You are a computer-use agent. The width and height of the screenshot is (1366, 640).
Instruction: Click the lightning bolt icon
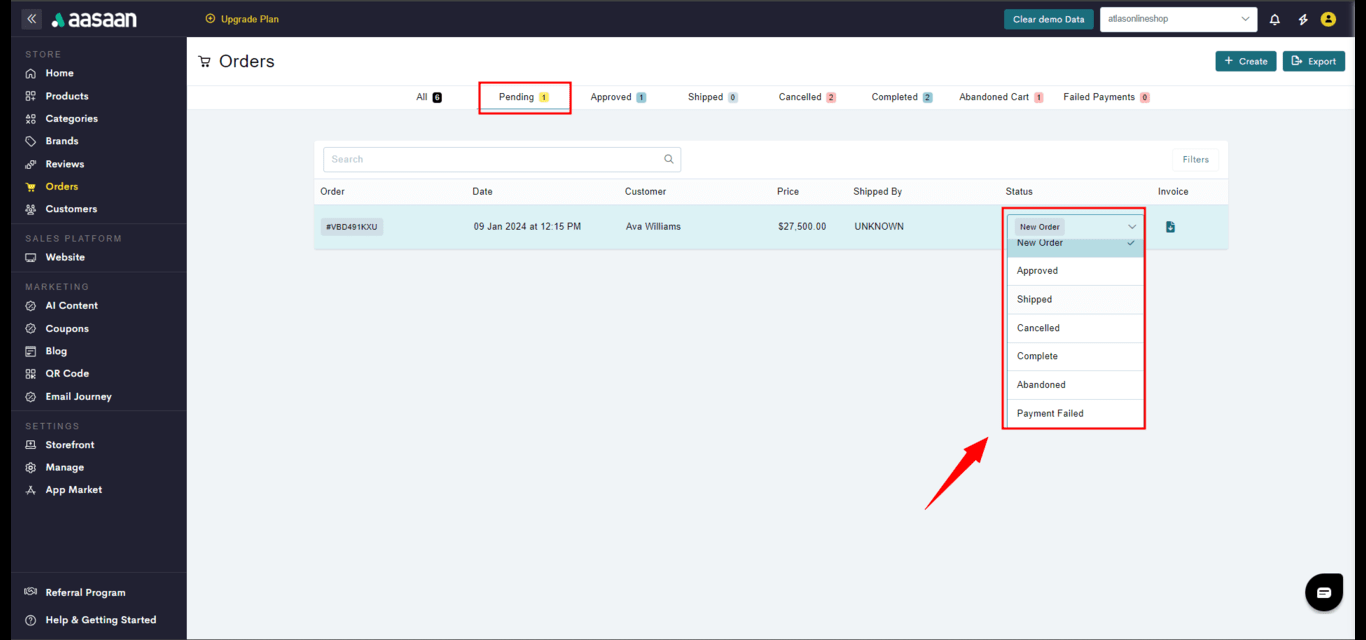point(1302,19)
